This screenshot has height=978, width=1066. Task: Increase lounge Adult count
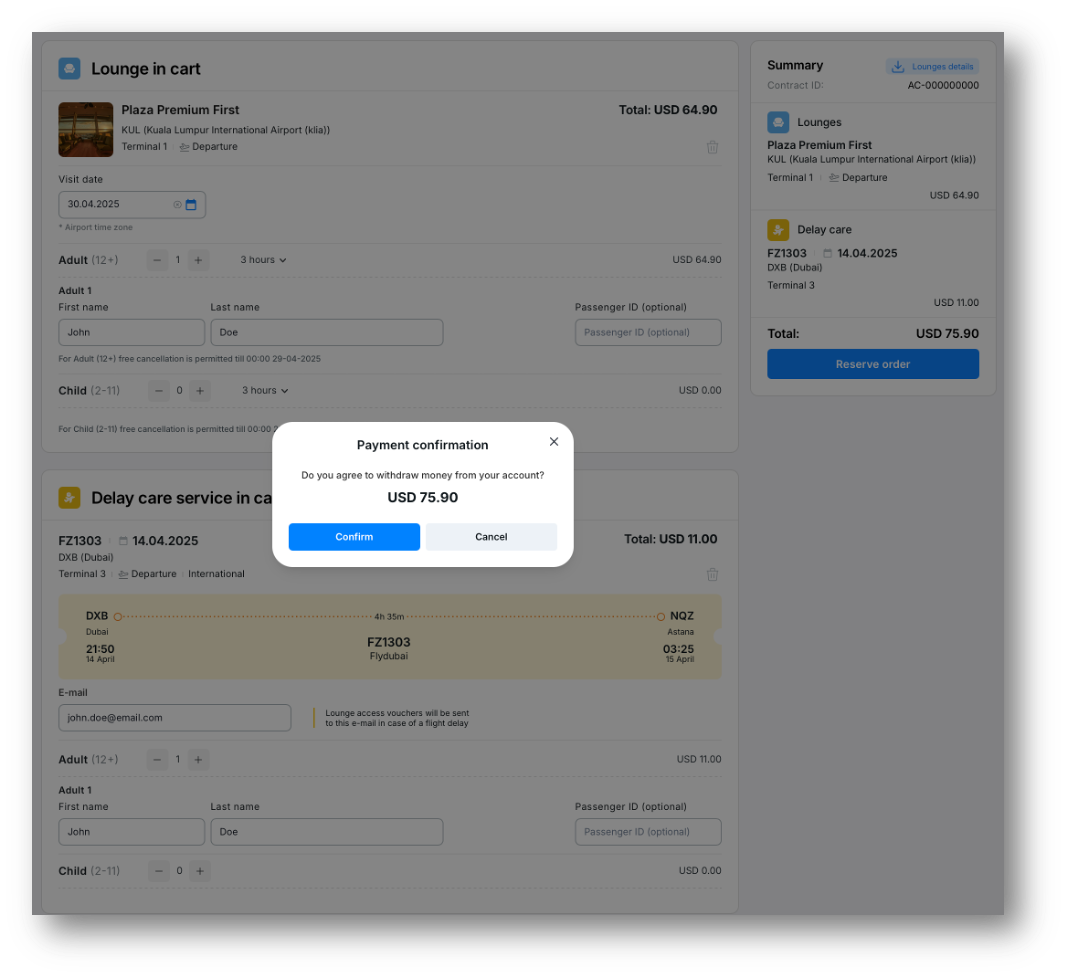pos(198,260)
